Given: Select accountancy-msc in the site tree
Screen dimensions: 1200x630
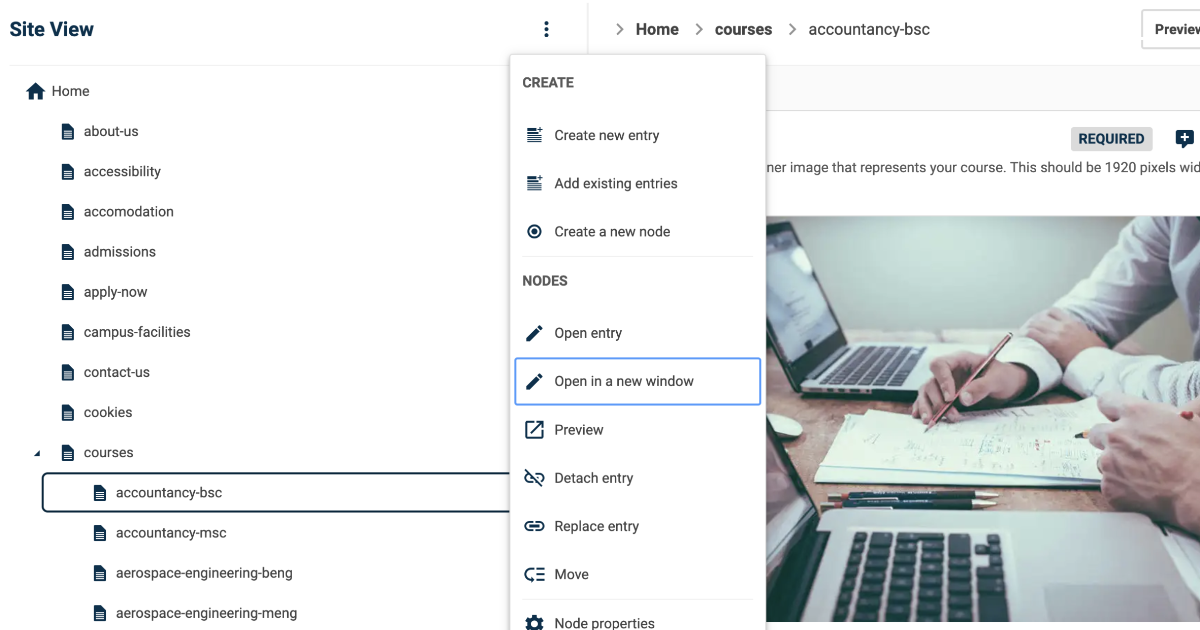Looking at the screenshot, I should pyautogui.click(x=170, y=532).
